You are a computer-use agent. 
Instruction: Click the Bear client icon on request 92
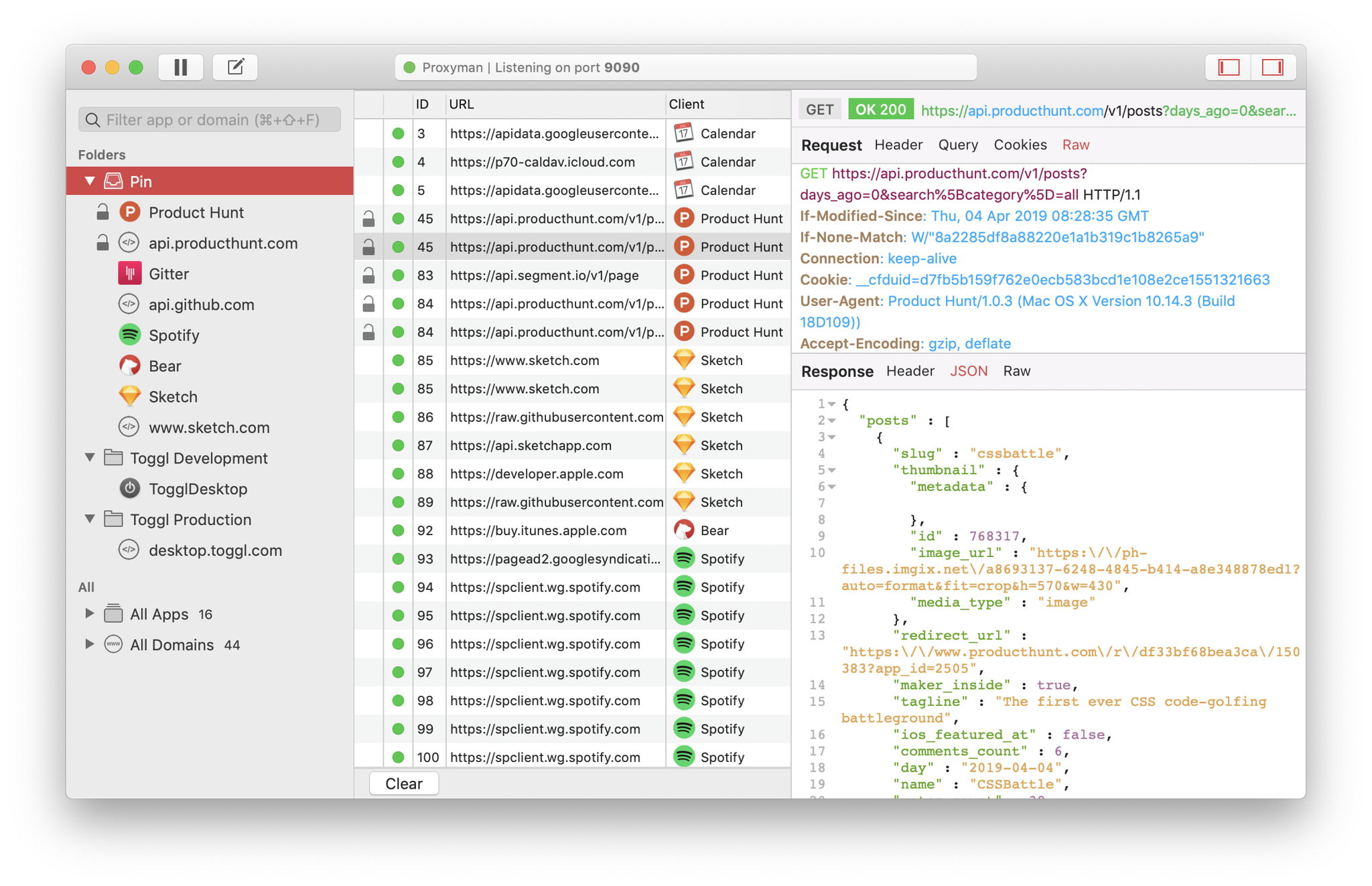coord(683,530)
